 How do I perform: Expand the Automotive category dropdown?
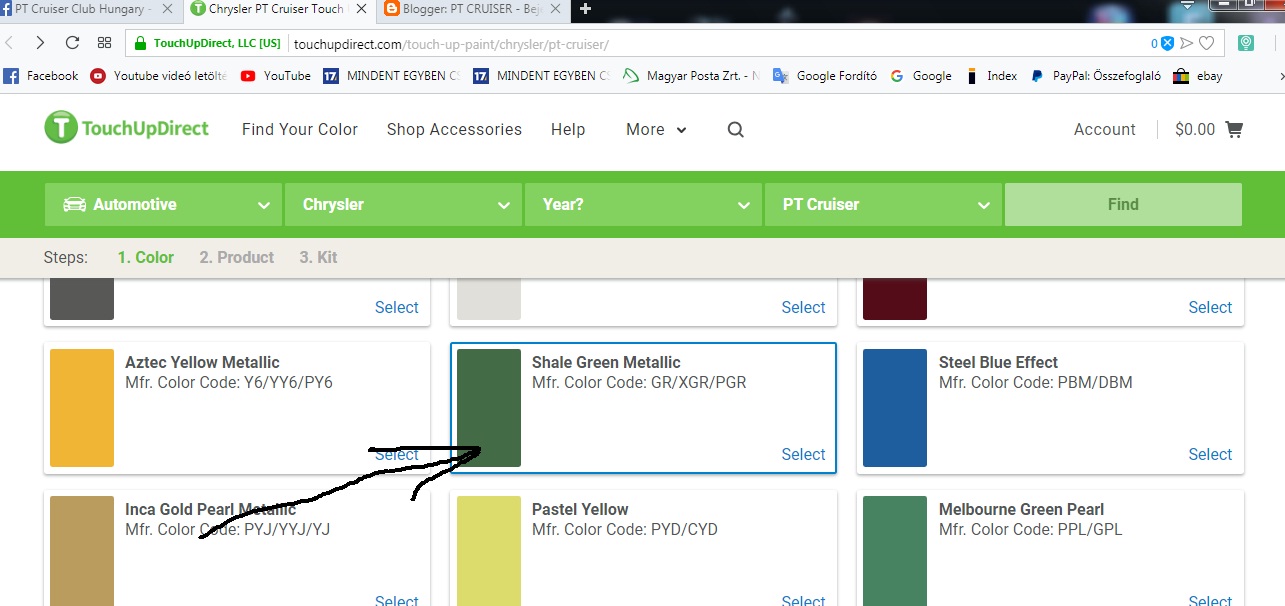pos(163,204)
